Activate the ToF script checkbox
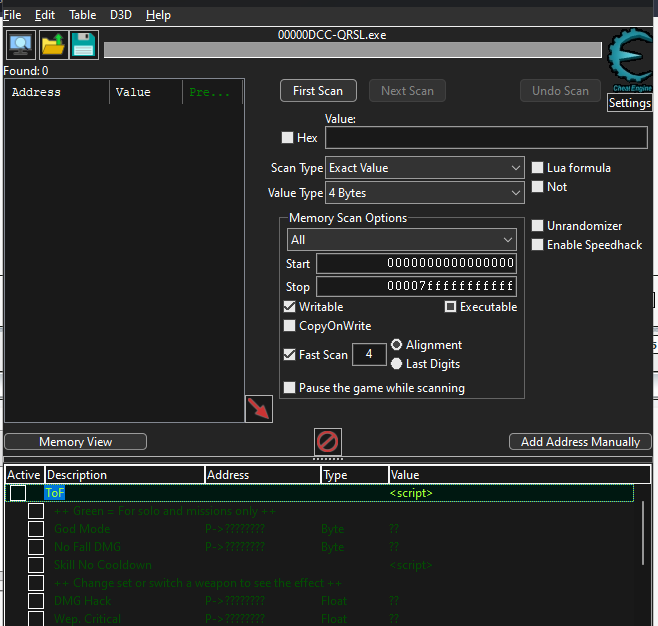 point(18,493)
